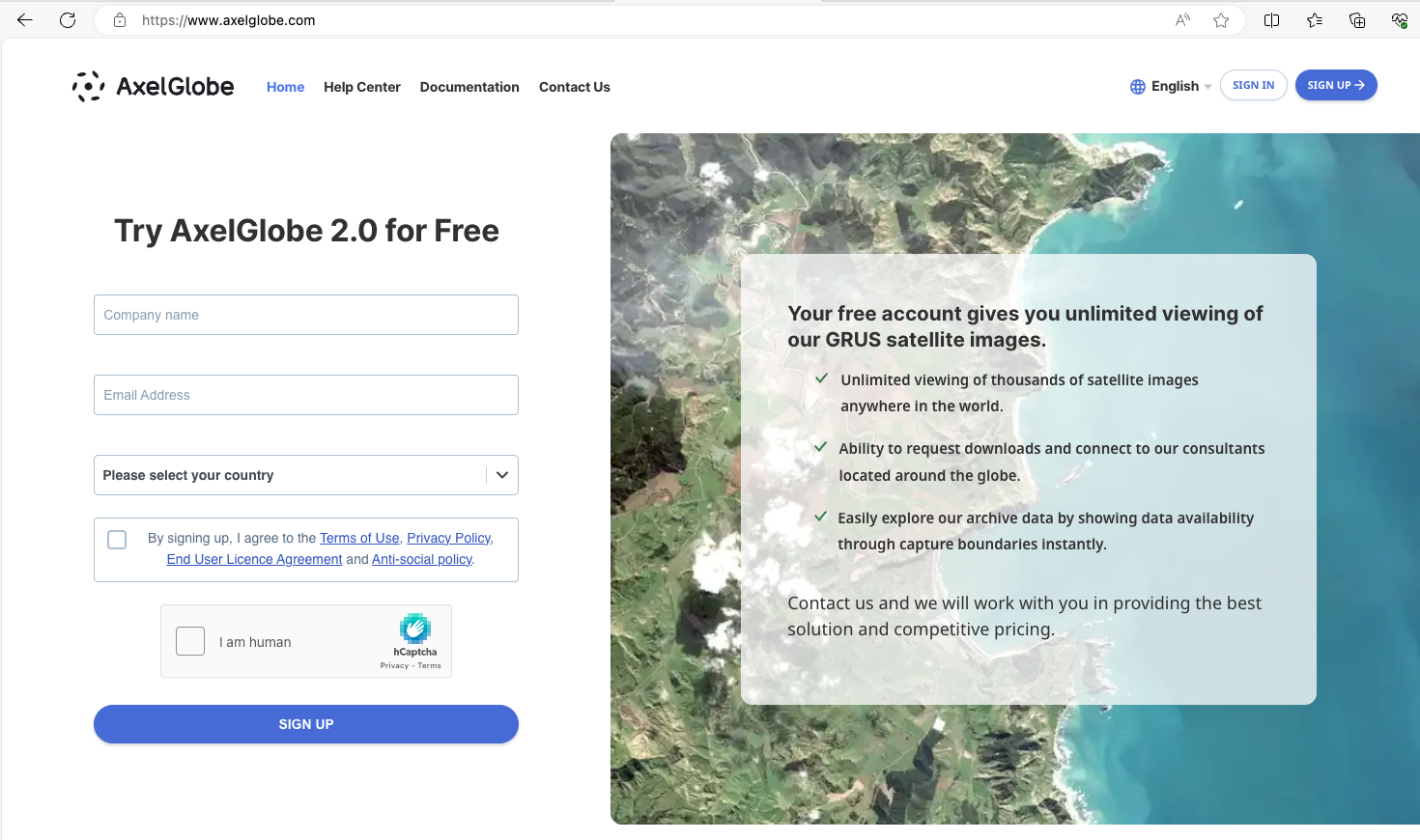The width and height of the screenshot is (1420, 840).
Task: Click the browser back arrow
Action: [25, 20]
